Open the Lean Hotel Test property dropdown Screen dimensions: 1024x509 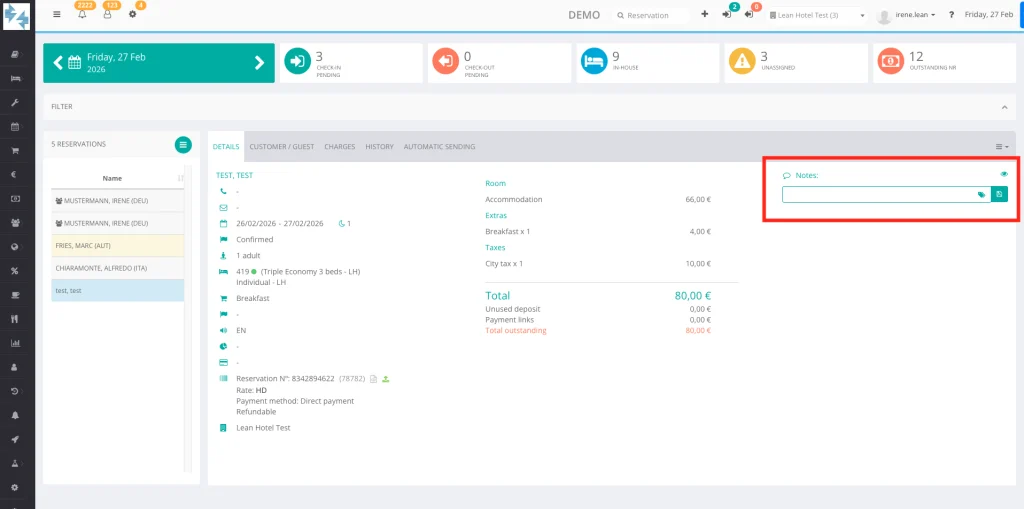coord(817,16)
